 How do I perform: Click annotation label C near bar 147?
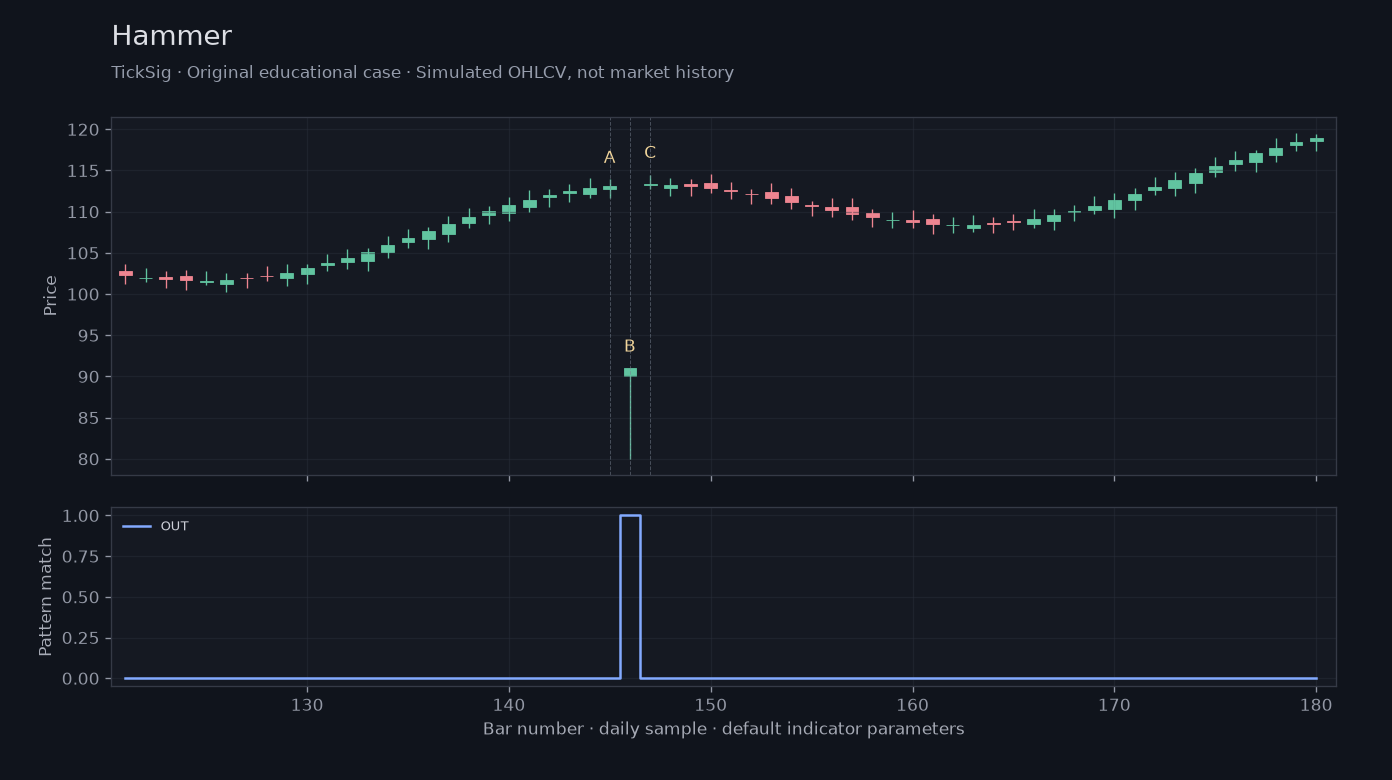click(x=650, y=153)
